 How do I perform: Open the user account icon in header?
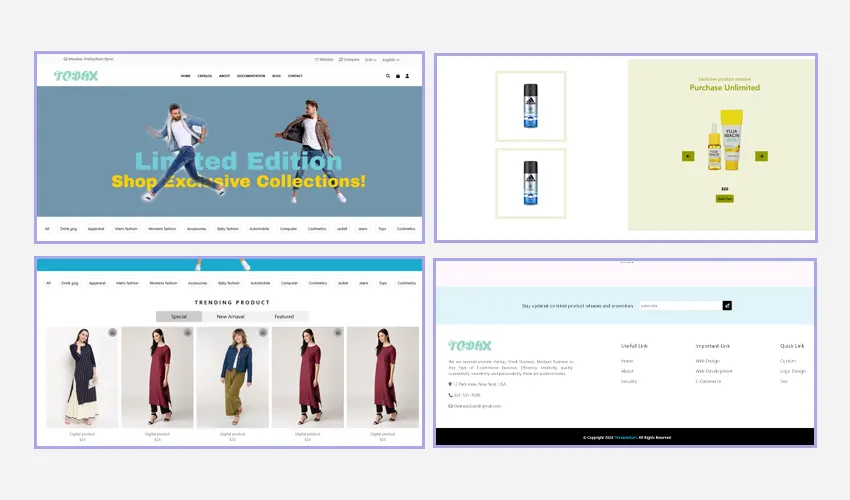(x=407, y=76)
